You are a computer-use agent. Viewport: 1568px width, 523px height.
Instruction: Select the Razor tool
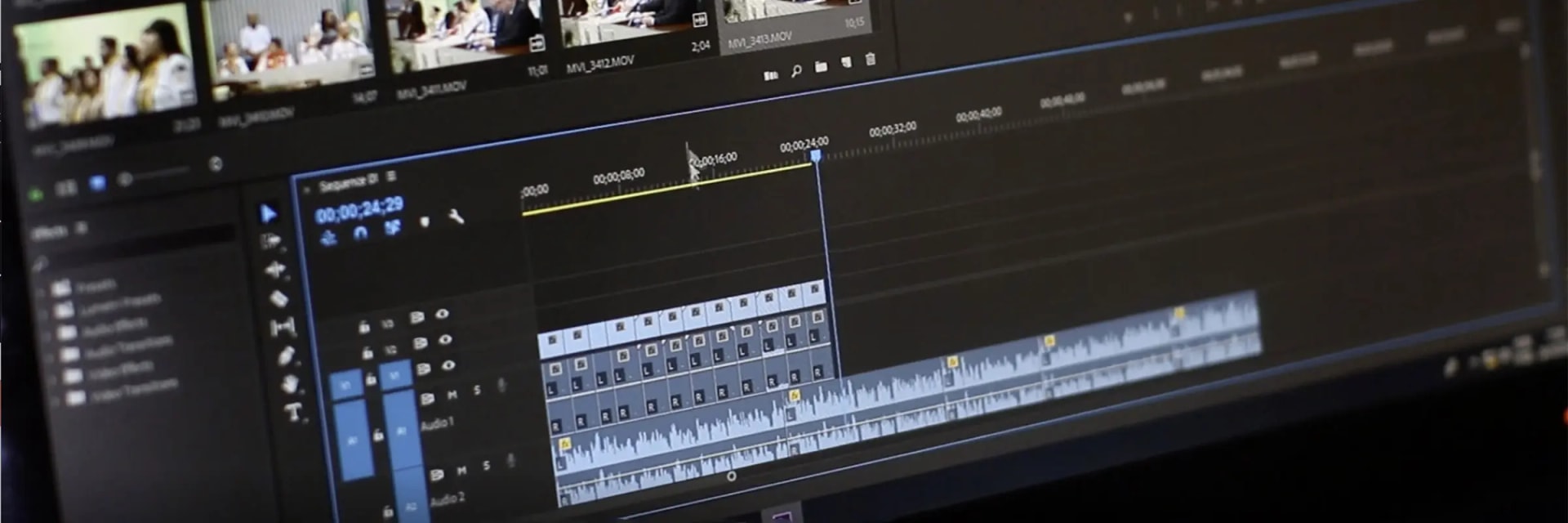[278, 298]
